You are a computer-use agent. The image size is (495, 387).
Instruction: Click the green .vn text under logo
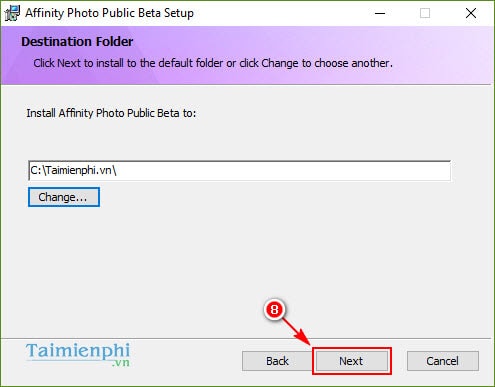pos(121,363)
